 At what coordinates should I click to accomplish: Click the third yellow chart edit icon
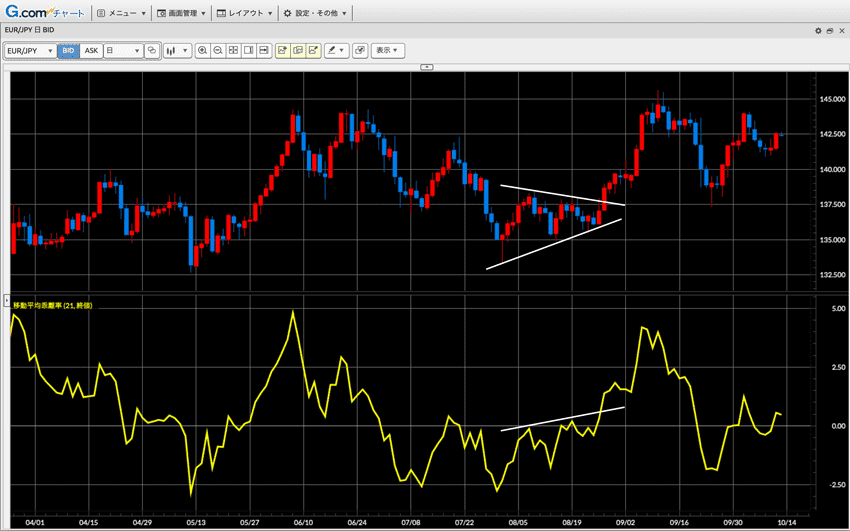(x=314, y=50)
